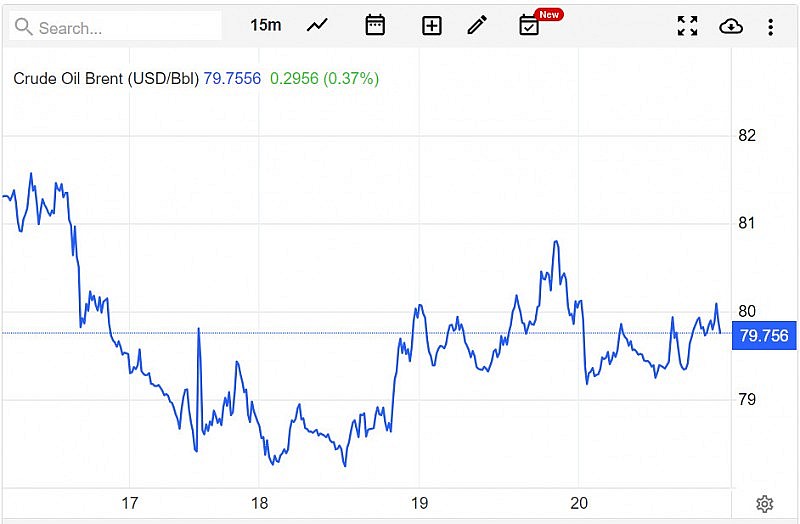Open the line chart type selector
This screenshot has height=524, width=800.
[x=317, y=25]
